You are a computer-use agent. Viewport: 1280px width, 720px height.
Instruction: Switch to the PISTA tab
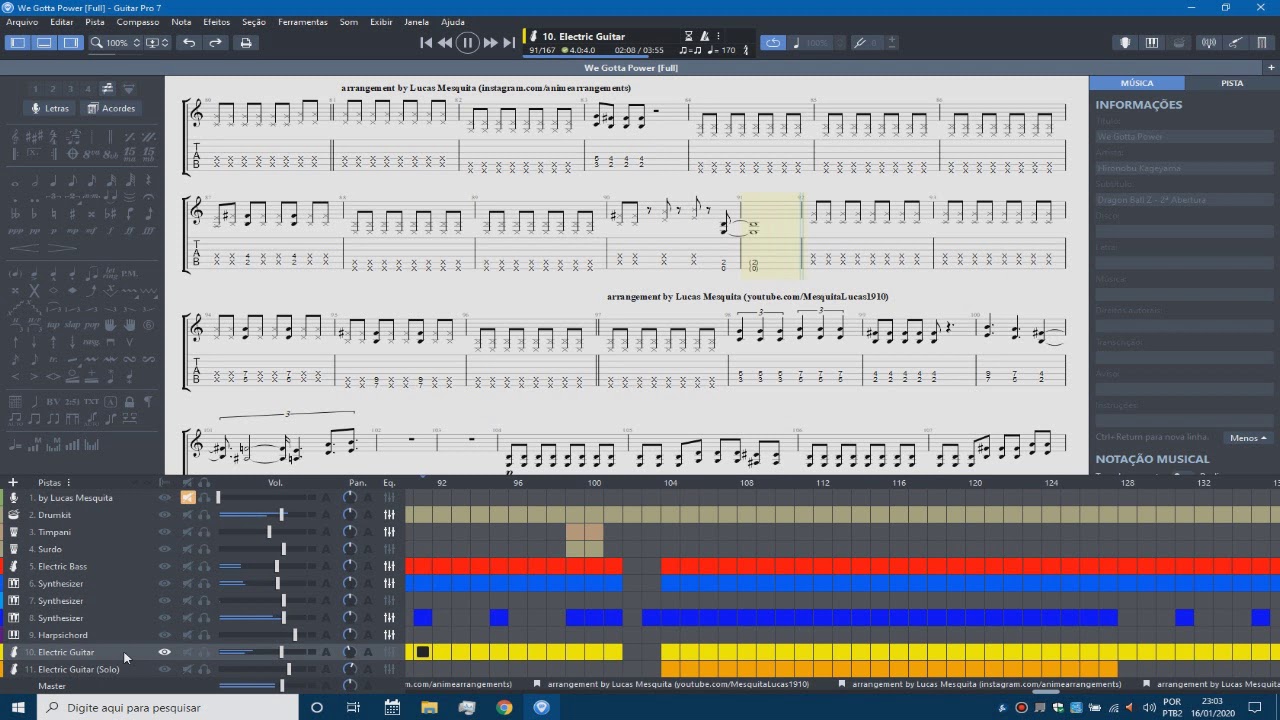tap(1232, 83)
